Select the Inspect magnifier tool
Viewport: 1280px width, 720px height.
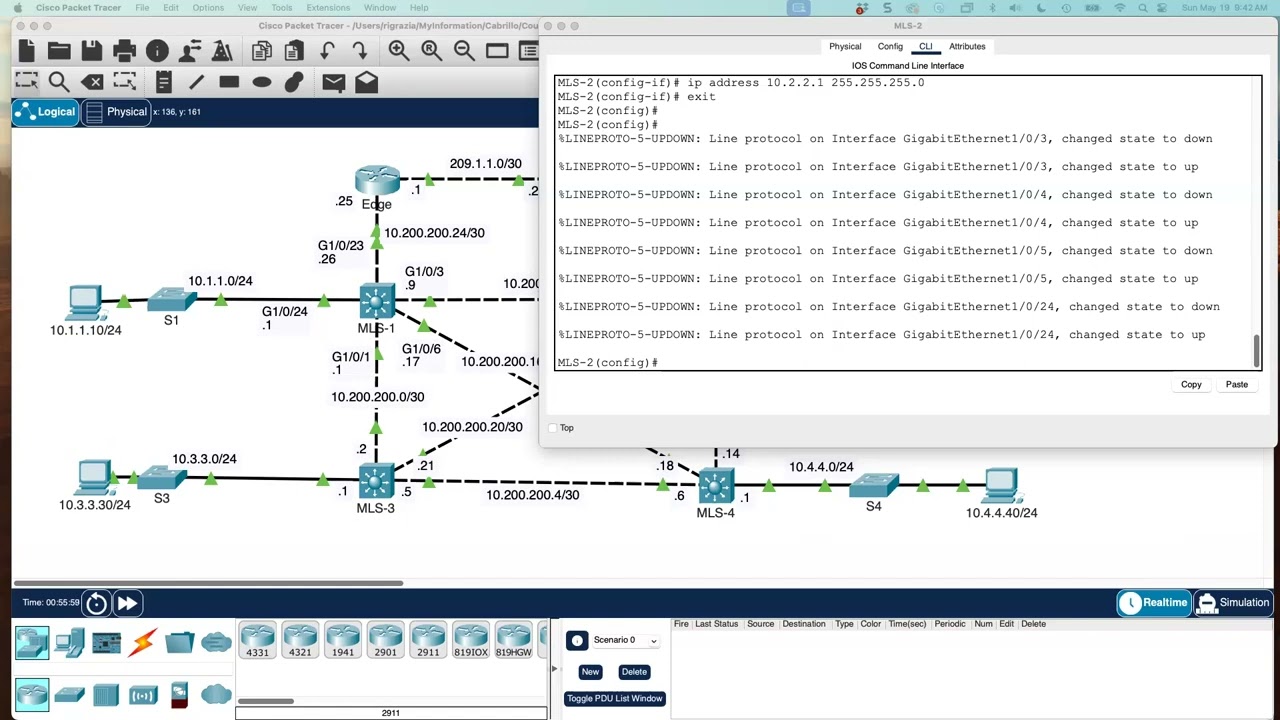(x=59, y=82)
